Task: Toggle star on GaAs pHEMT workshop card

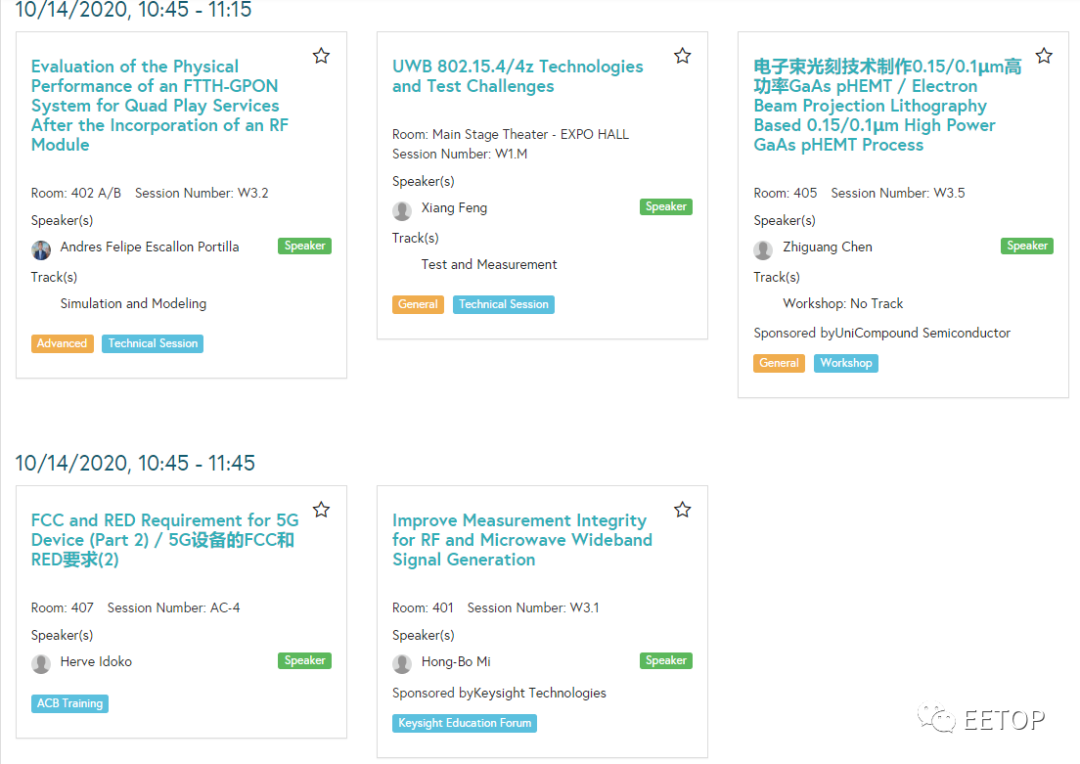Action: coord(1043,56)
